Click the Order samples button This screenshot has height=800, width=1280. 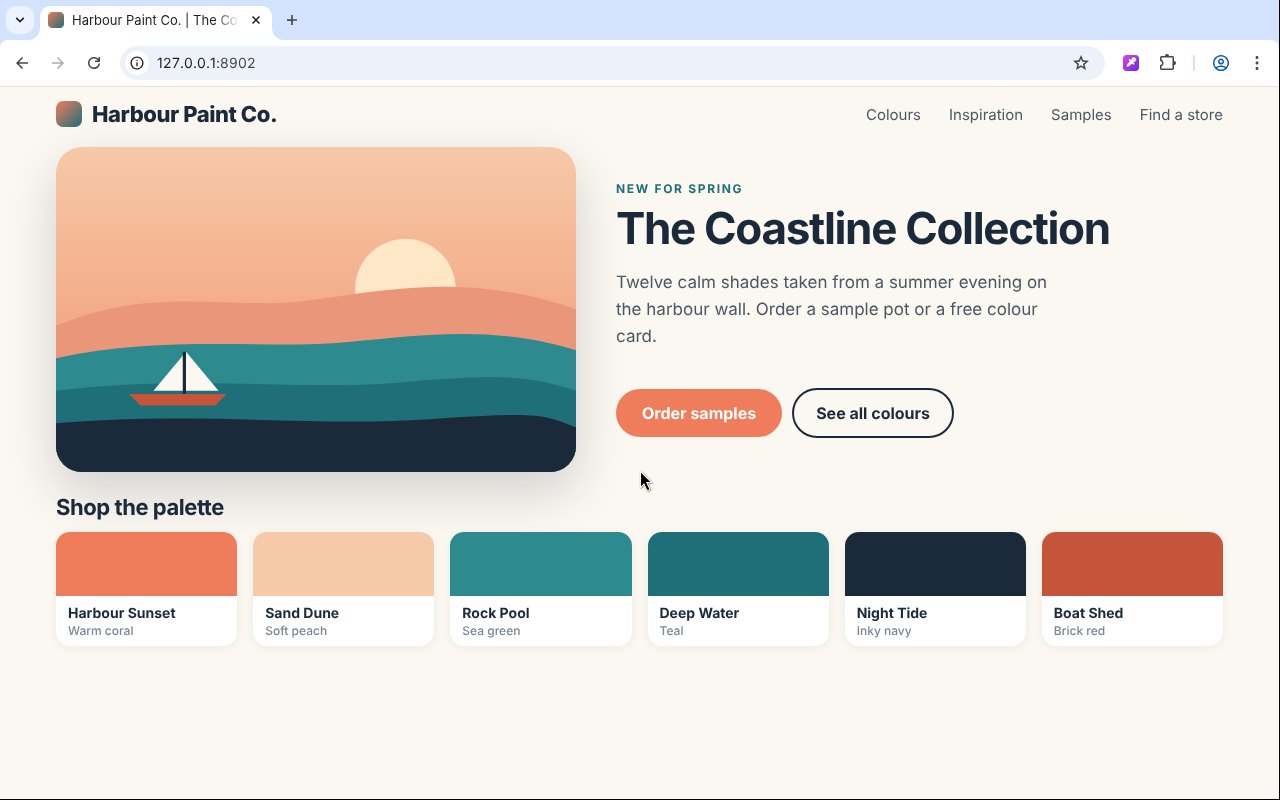(x=699, y=413)
